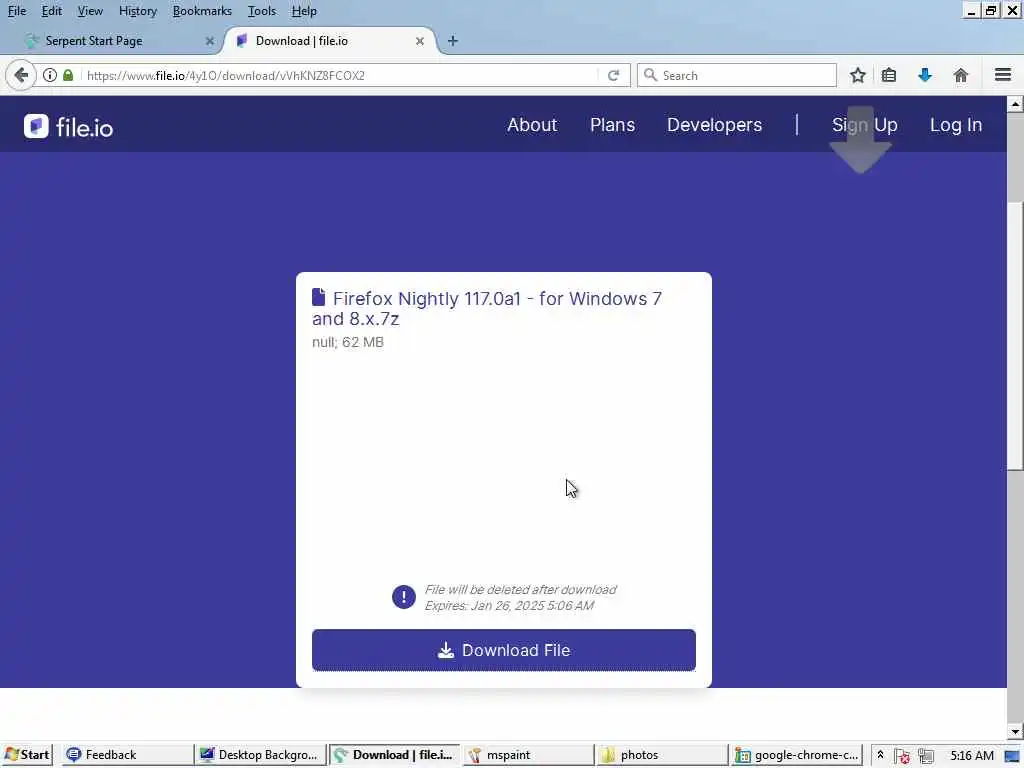The image size is (1024, 768).
Task: Select the Download | file.io tab
Action: pyautogui.click(x=330, y=41)
